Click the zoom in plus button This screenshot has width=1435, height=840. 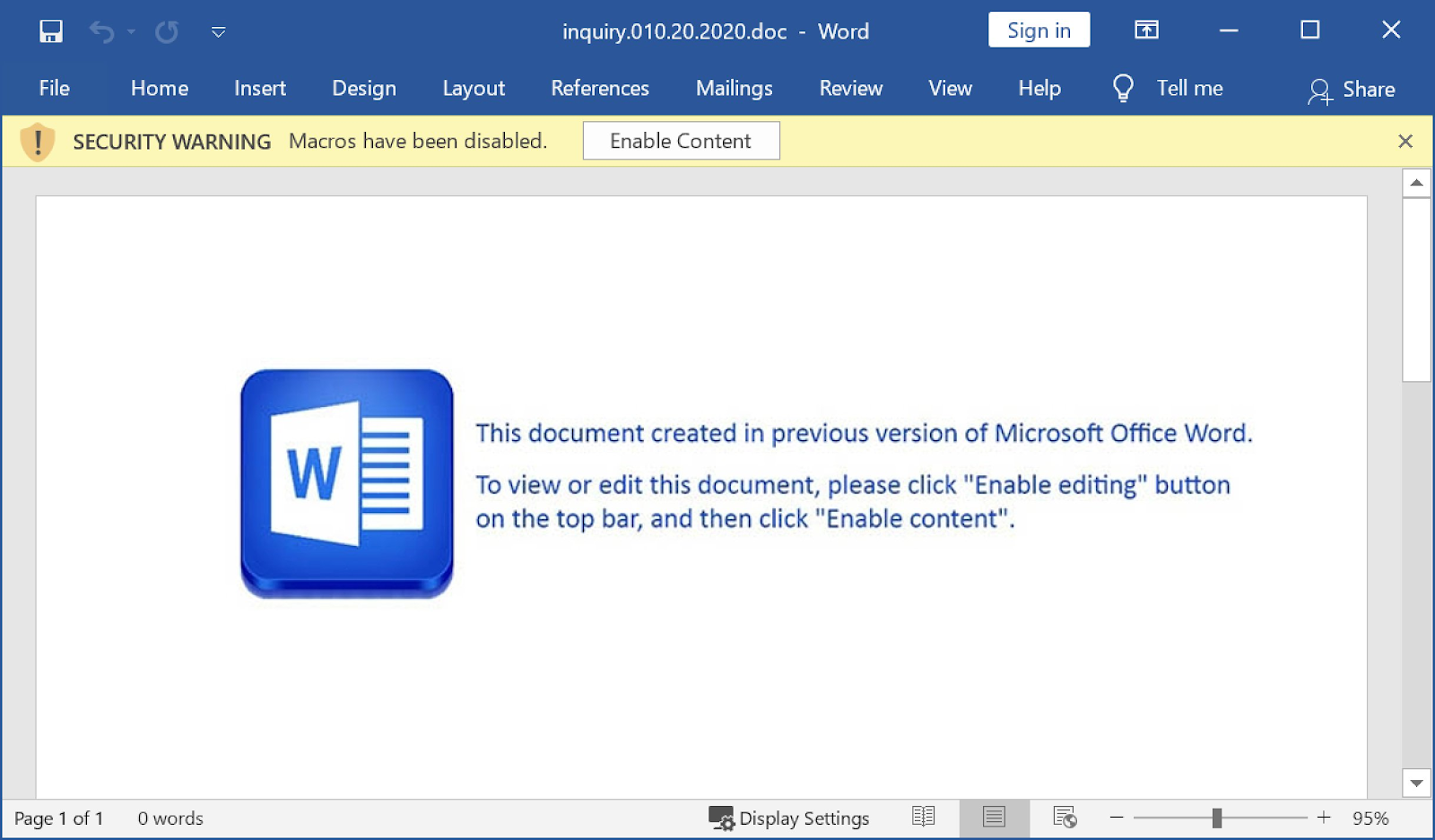click(1324, 817)
